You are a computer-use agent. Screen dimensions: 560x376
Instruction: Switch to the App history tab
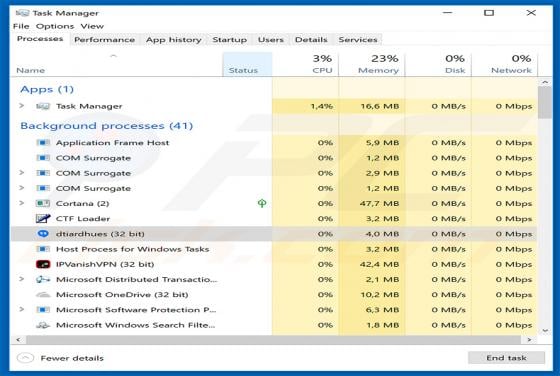pyautogui.click(x=174, y=40)
